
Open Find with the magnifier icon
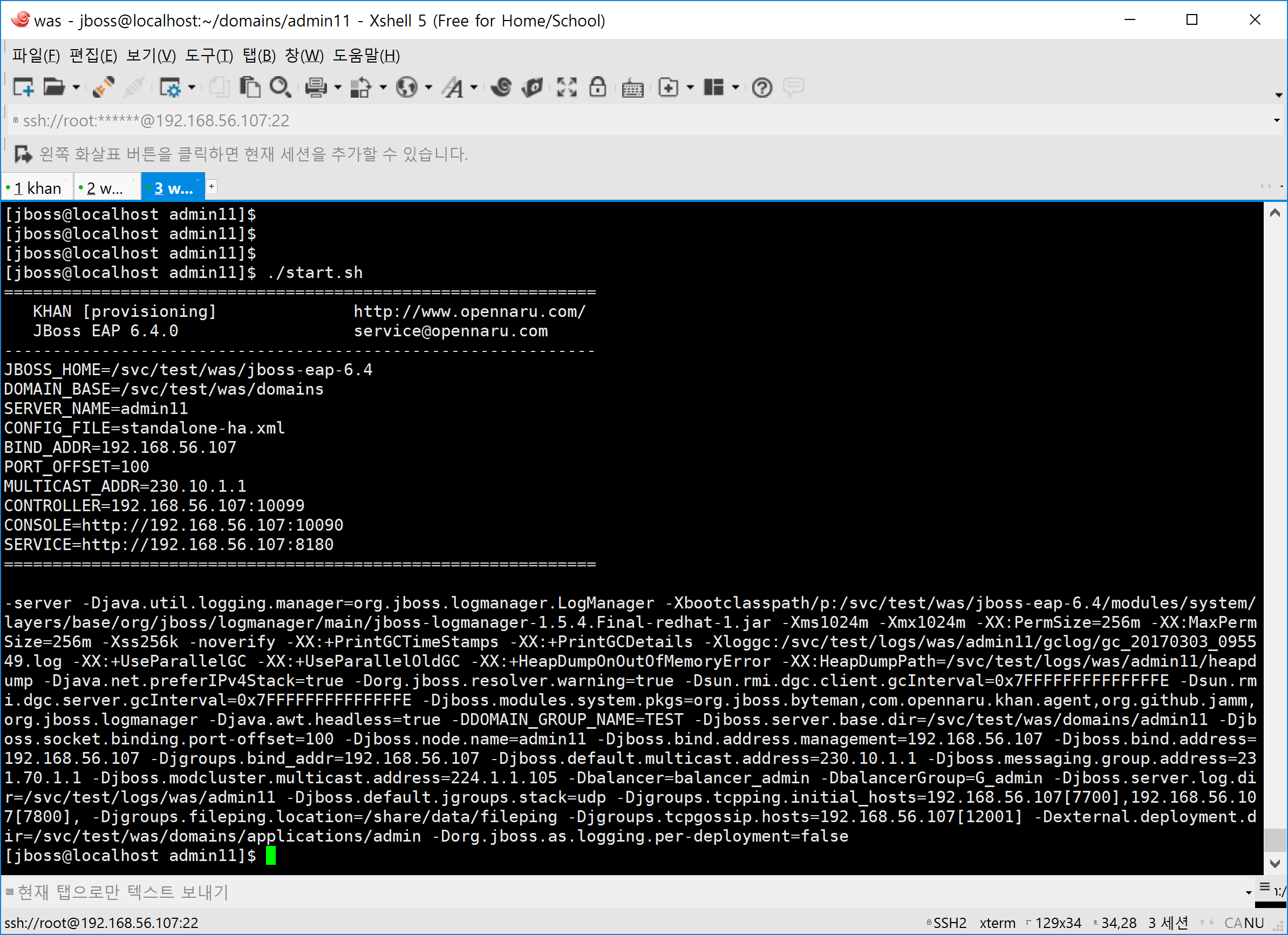[x=280, y=87]
